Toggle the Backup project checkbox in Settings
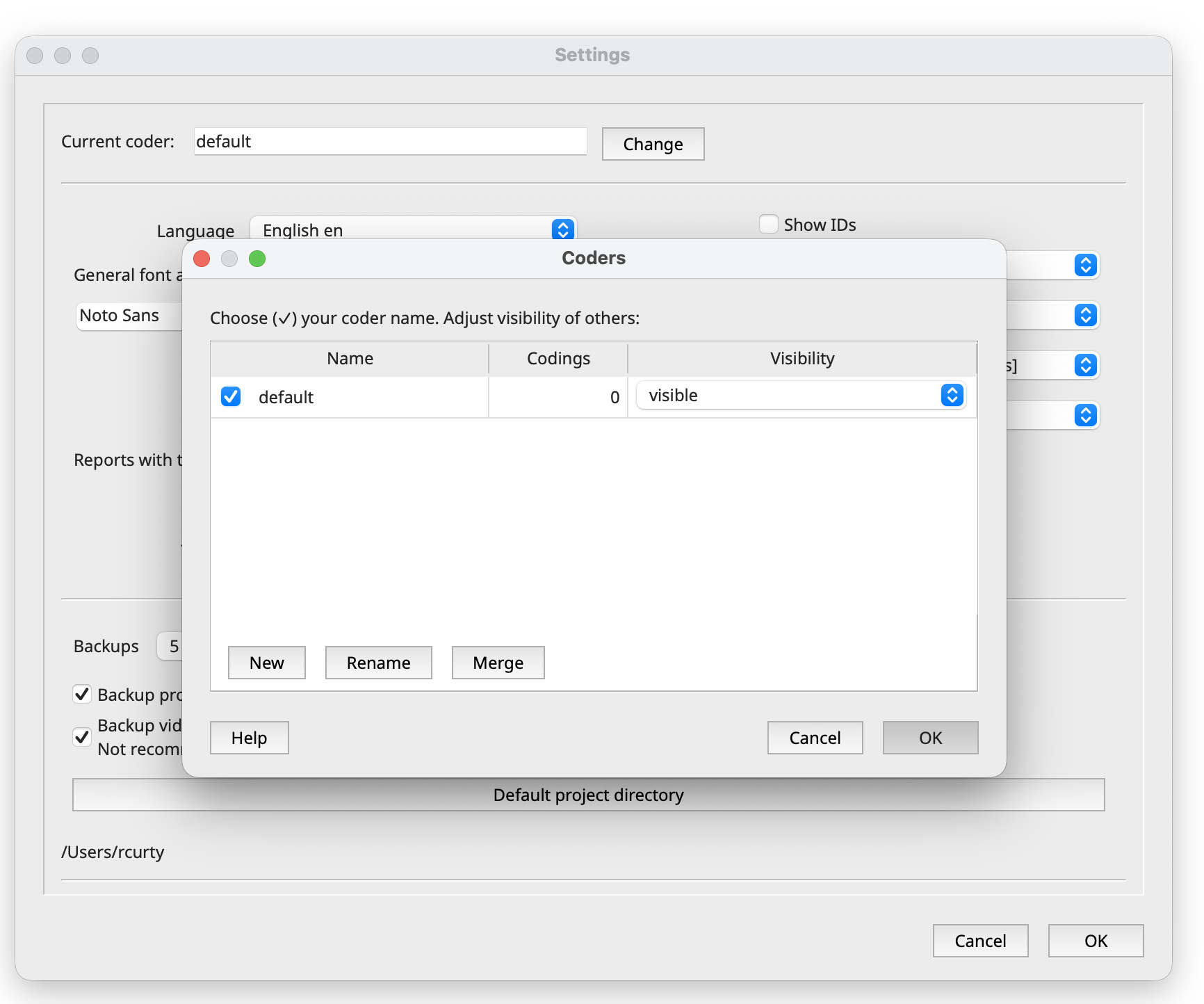This screenshot has width=1204, height=1004. coord(82,694)
